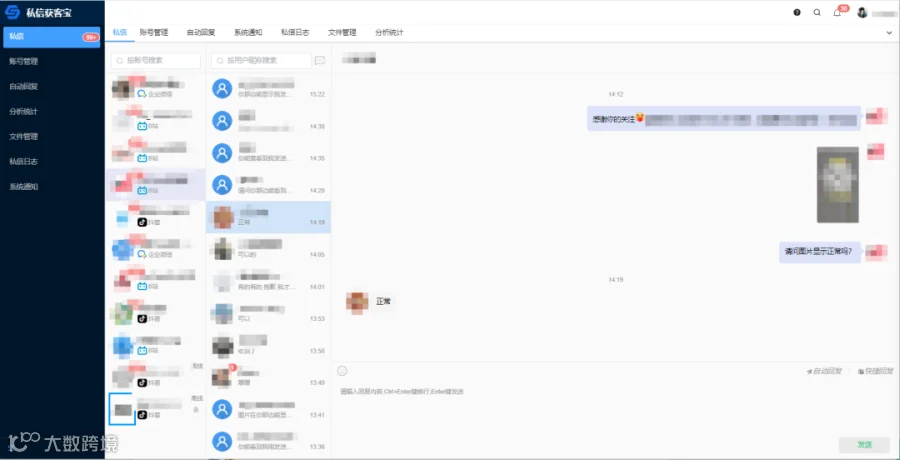
Task: Click the green 发送 send button
Action: pos(864,444)
